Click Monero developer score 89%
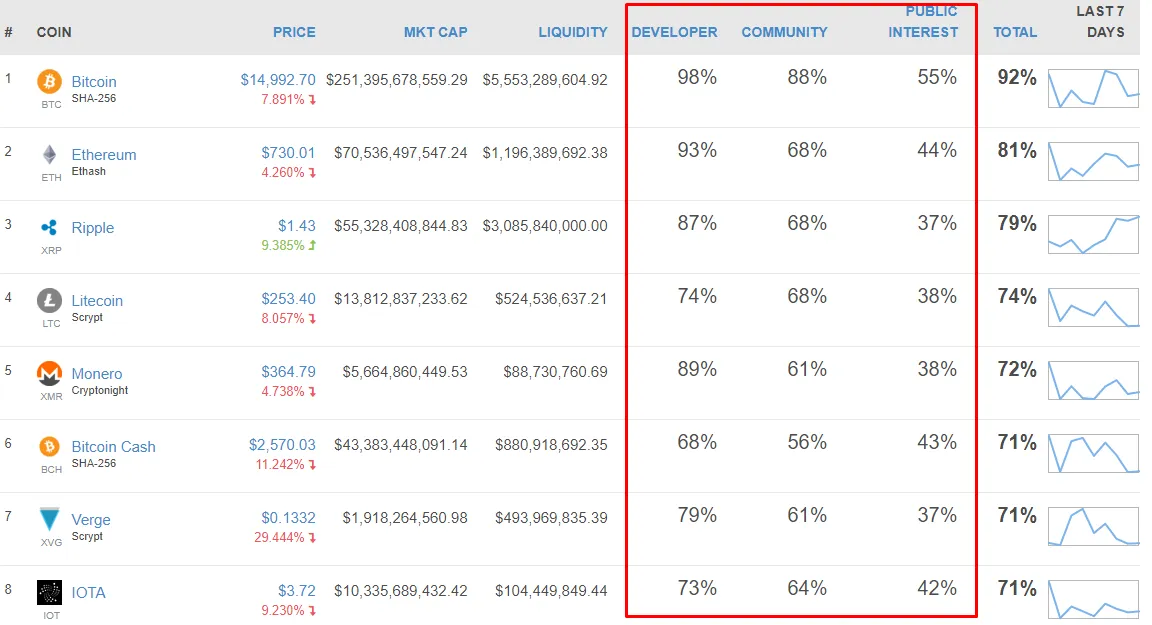 696,369
